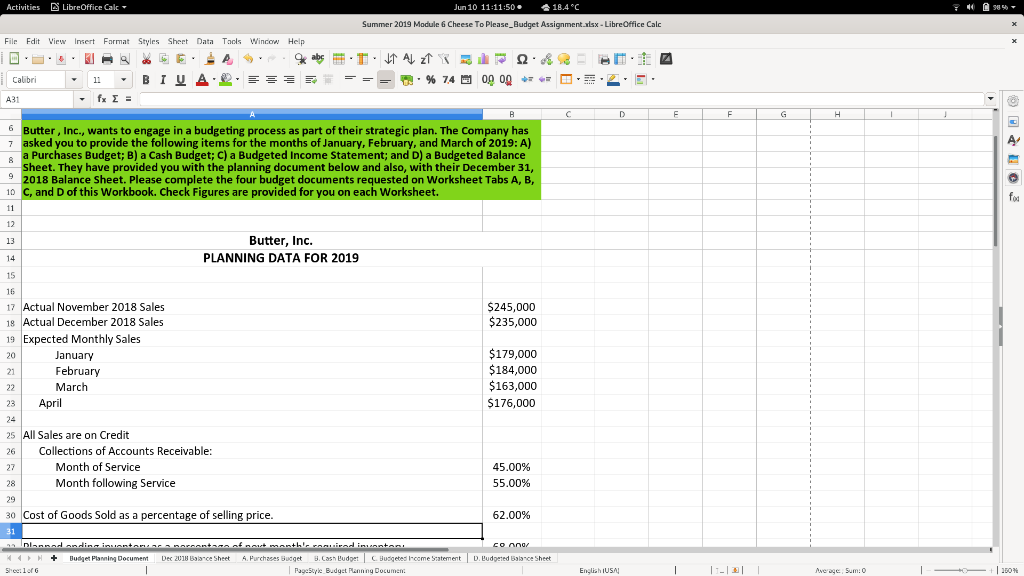Viewport: 1024px width, 576px height.
Task: Open the Borders dropdown arrow
Action: click(578, 79)
